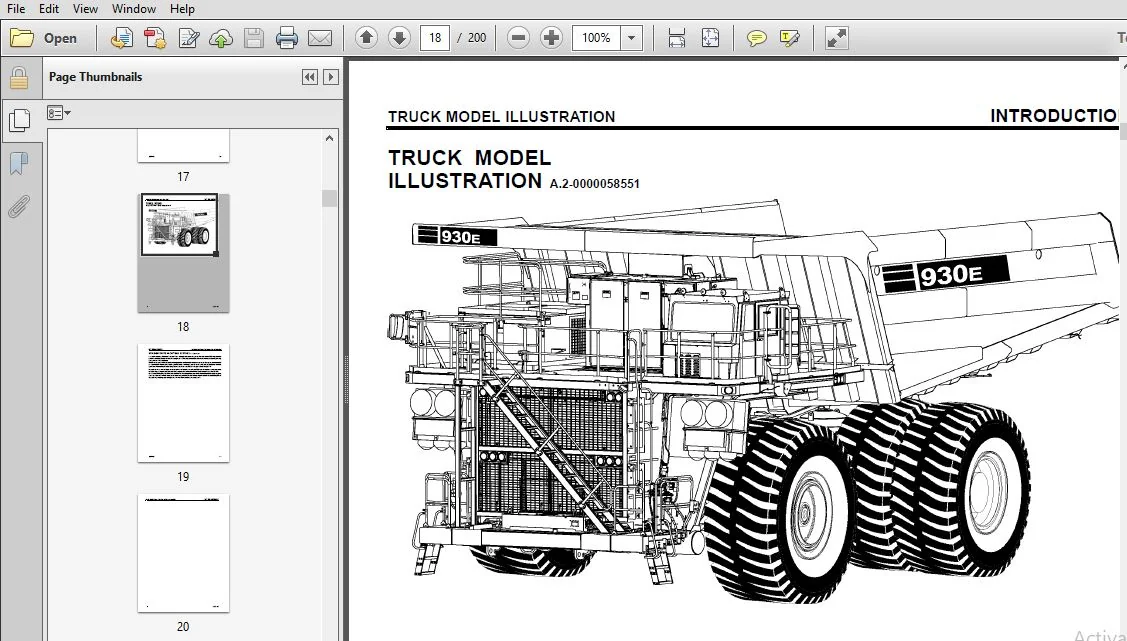Open the Edit menu

[x=49, y=9]
